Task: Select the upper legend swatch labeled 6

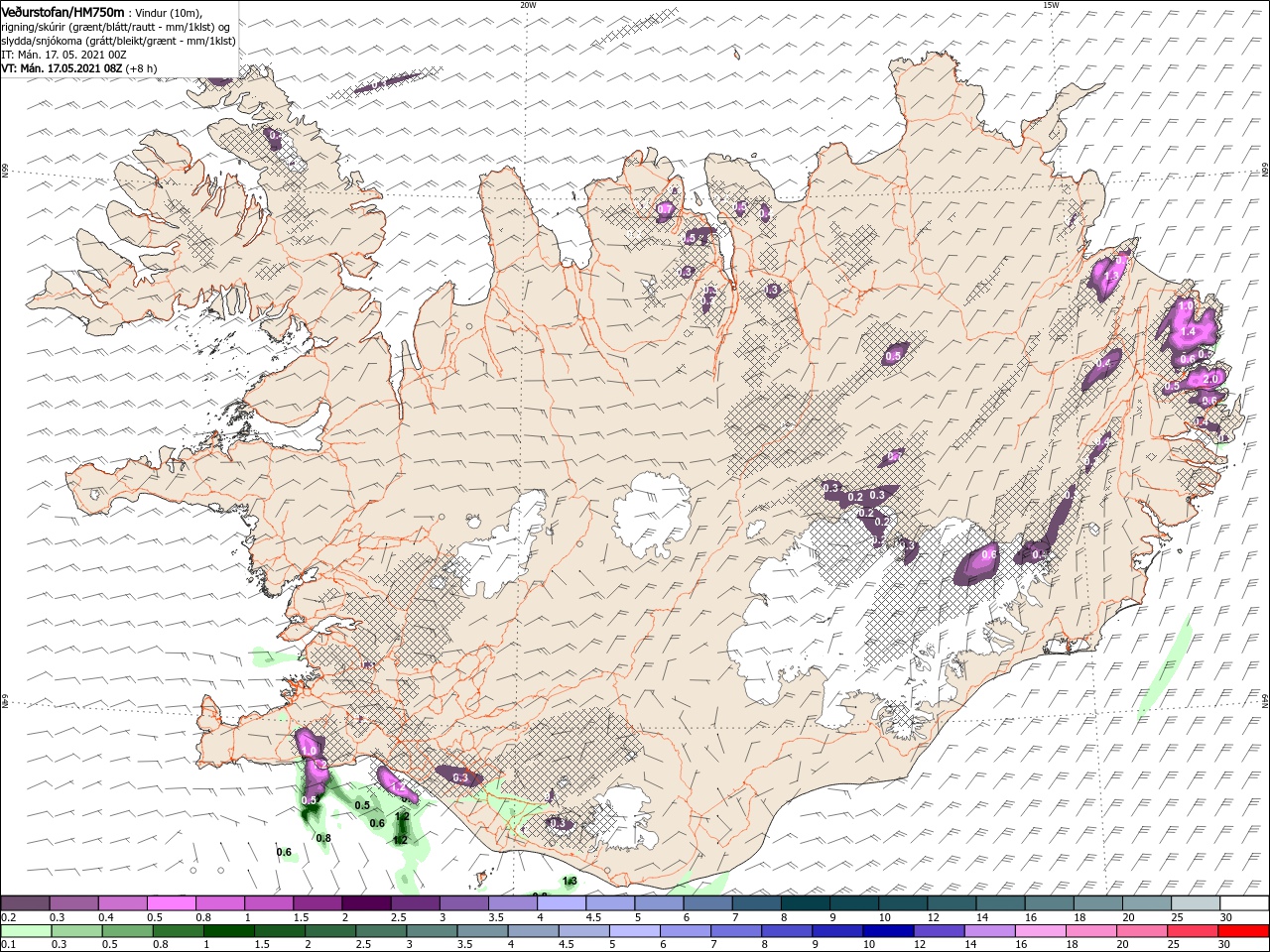Action: click(x=706, y=902)
